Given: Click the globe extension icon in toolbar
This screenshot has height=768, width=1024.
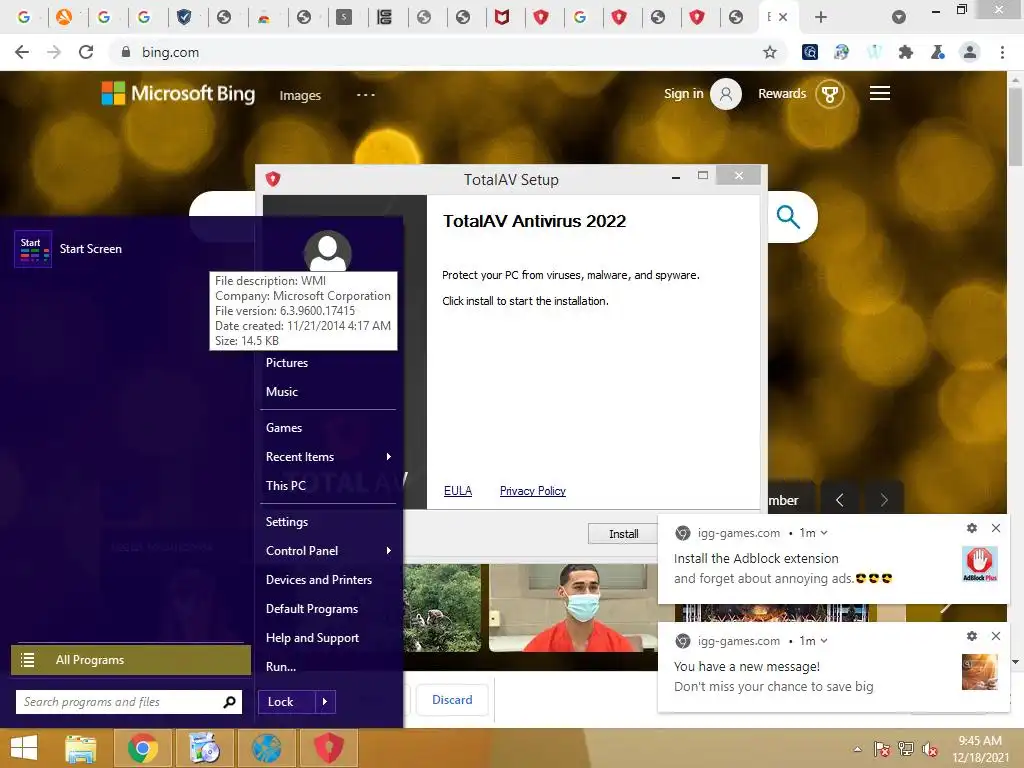Looking at the screenshot, I should (x=842, y=52).
